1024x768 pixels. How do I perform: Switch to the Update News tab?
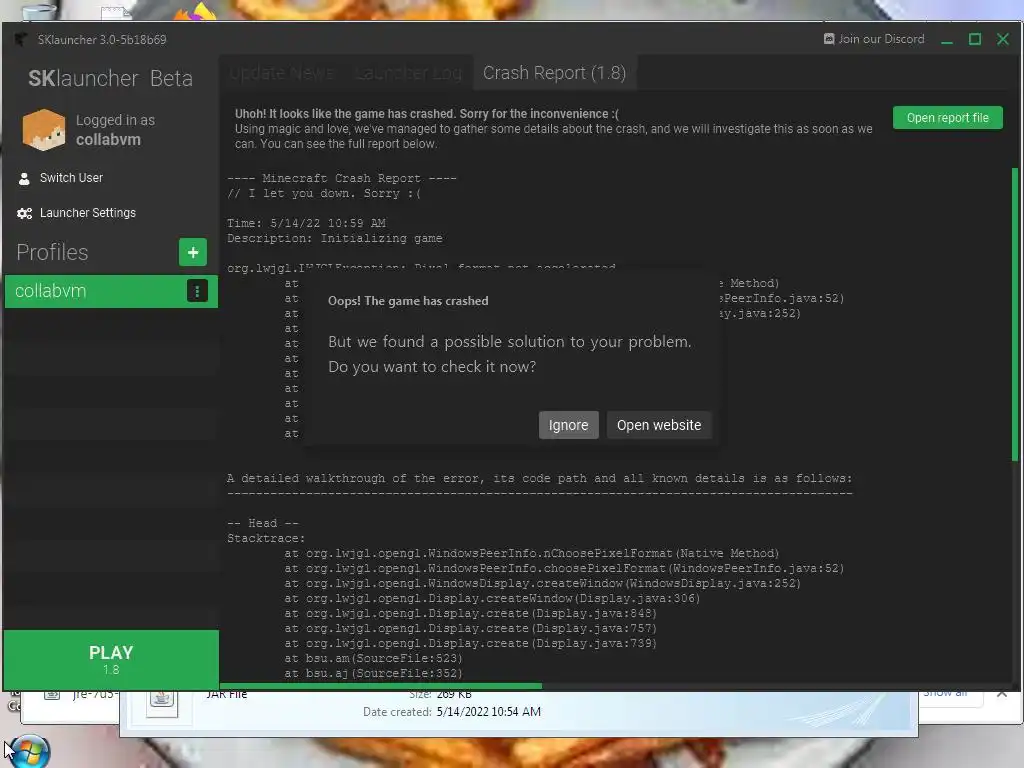282,73
